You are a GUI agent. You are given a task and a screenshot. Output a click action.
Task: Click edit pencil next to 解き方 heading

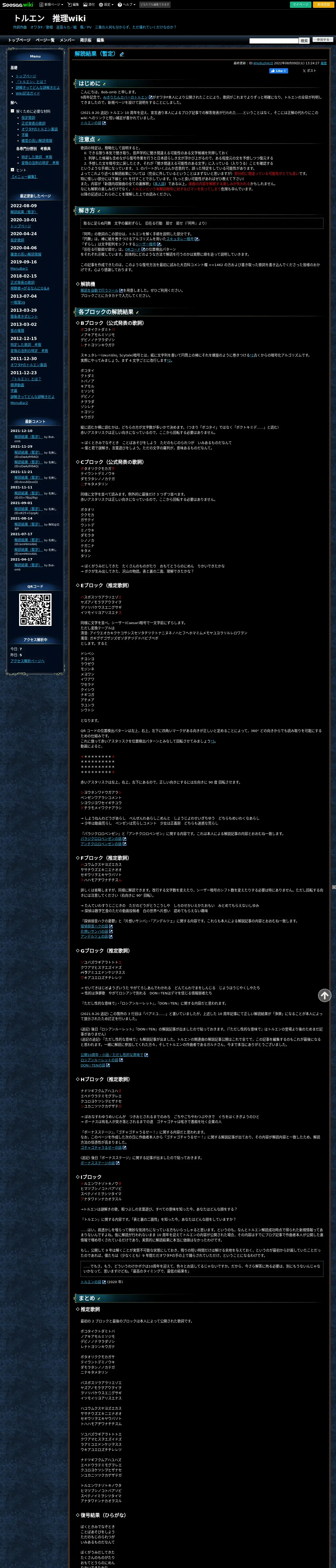99,211
